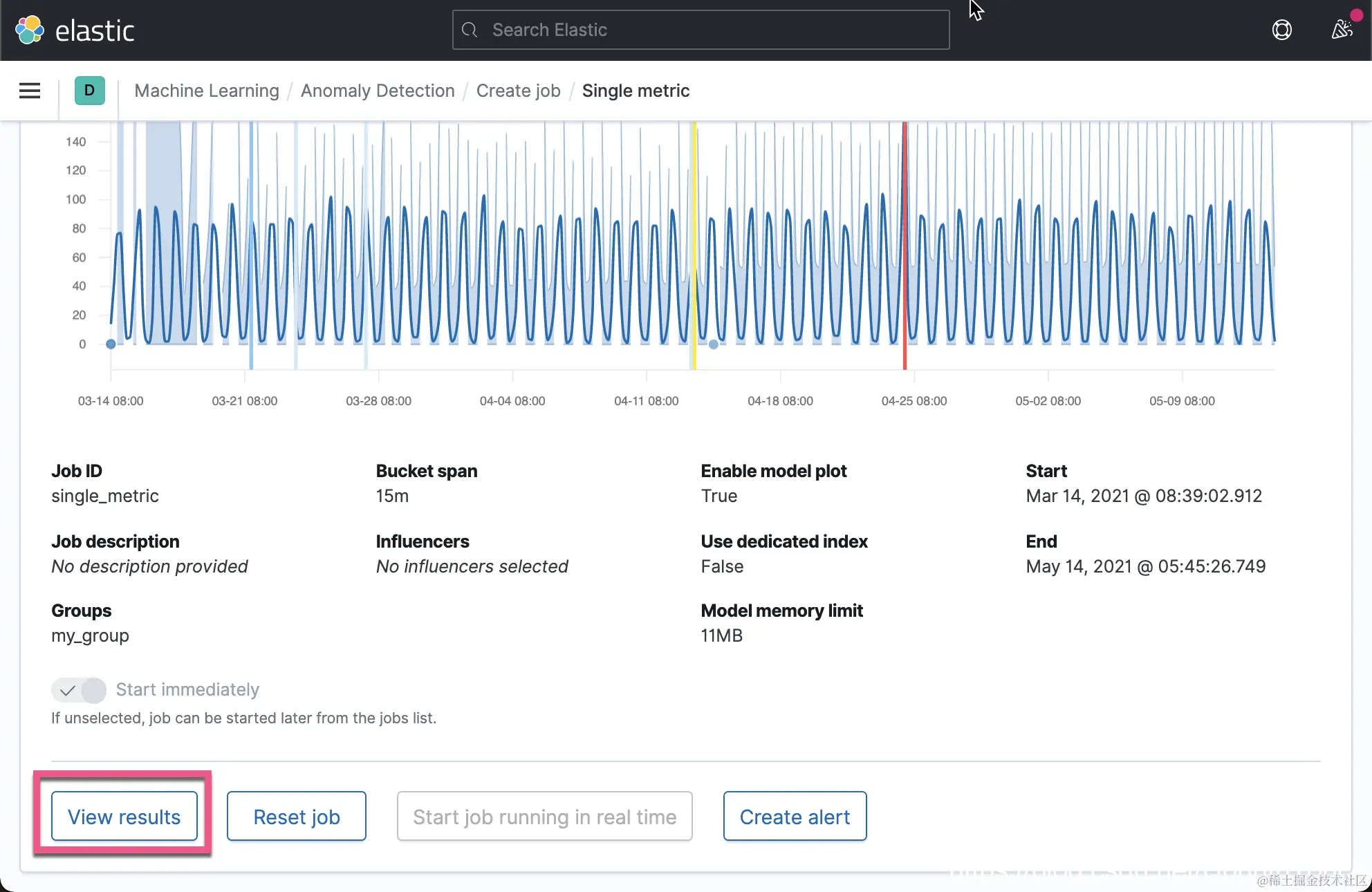Open the newsfeed celebration icon

click(1342, 30)
